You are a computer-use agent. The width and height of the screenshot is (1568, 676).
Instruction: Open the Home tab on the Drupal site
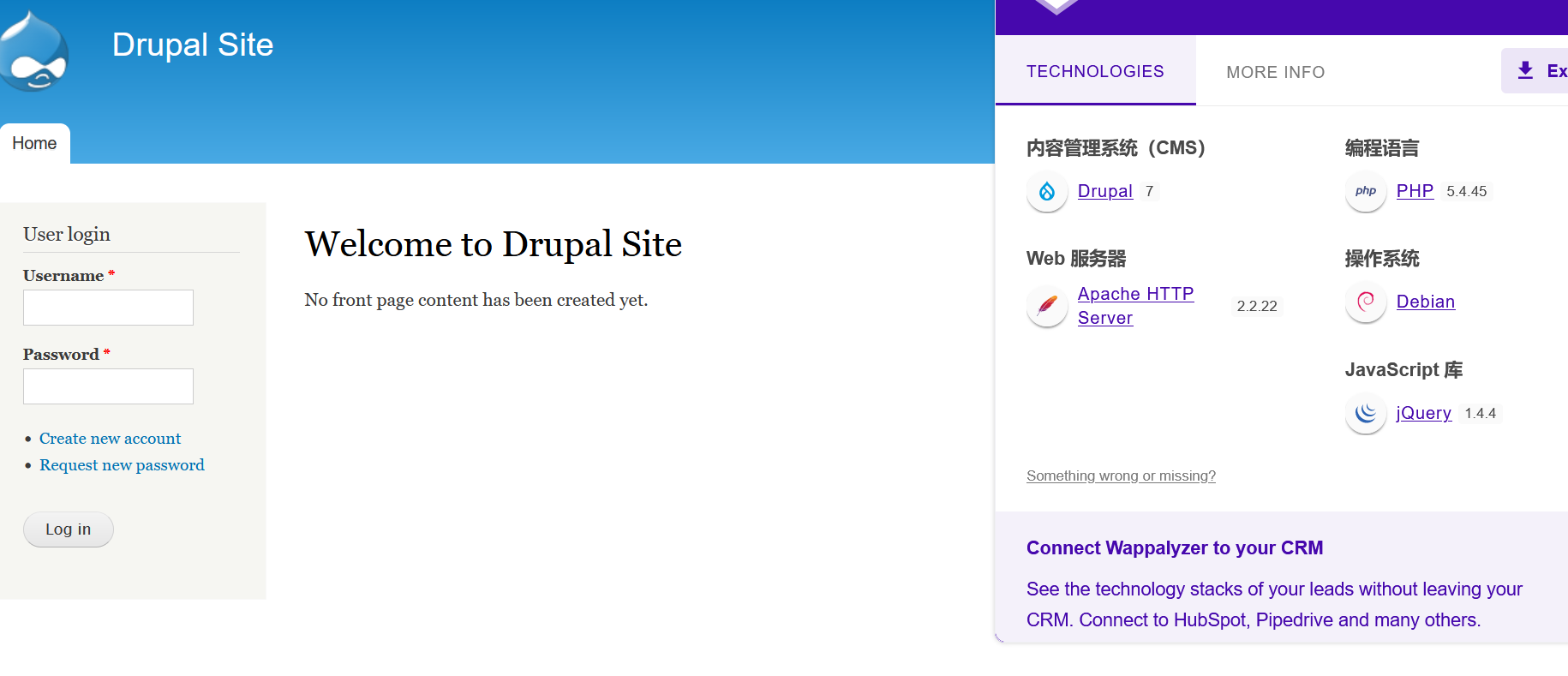[34, 143]
